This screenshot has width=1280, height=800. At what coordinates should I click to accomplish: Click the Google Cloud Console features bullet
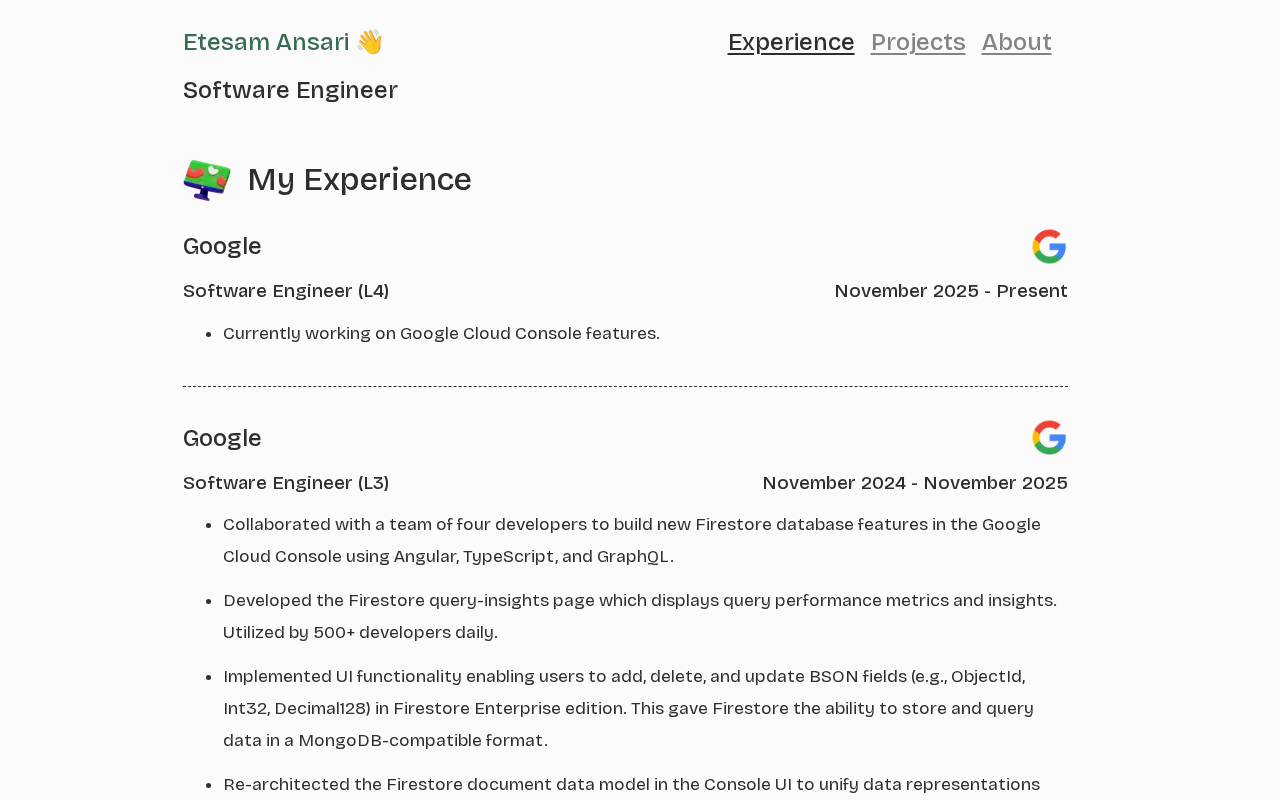pos(441,333)
